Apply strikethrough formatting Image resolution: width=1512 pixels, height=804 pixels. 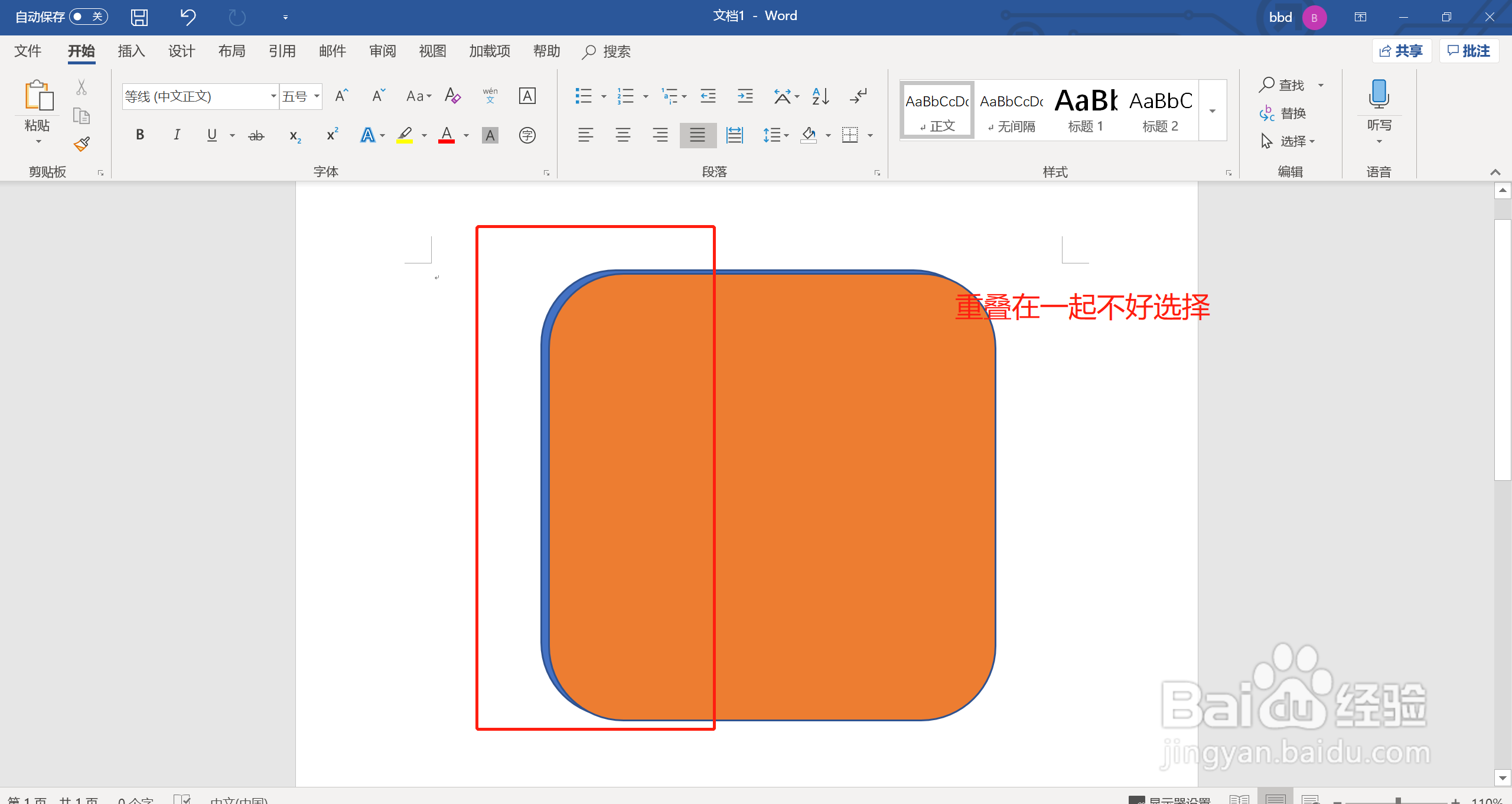(x=256, y=135)
